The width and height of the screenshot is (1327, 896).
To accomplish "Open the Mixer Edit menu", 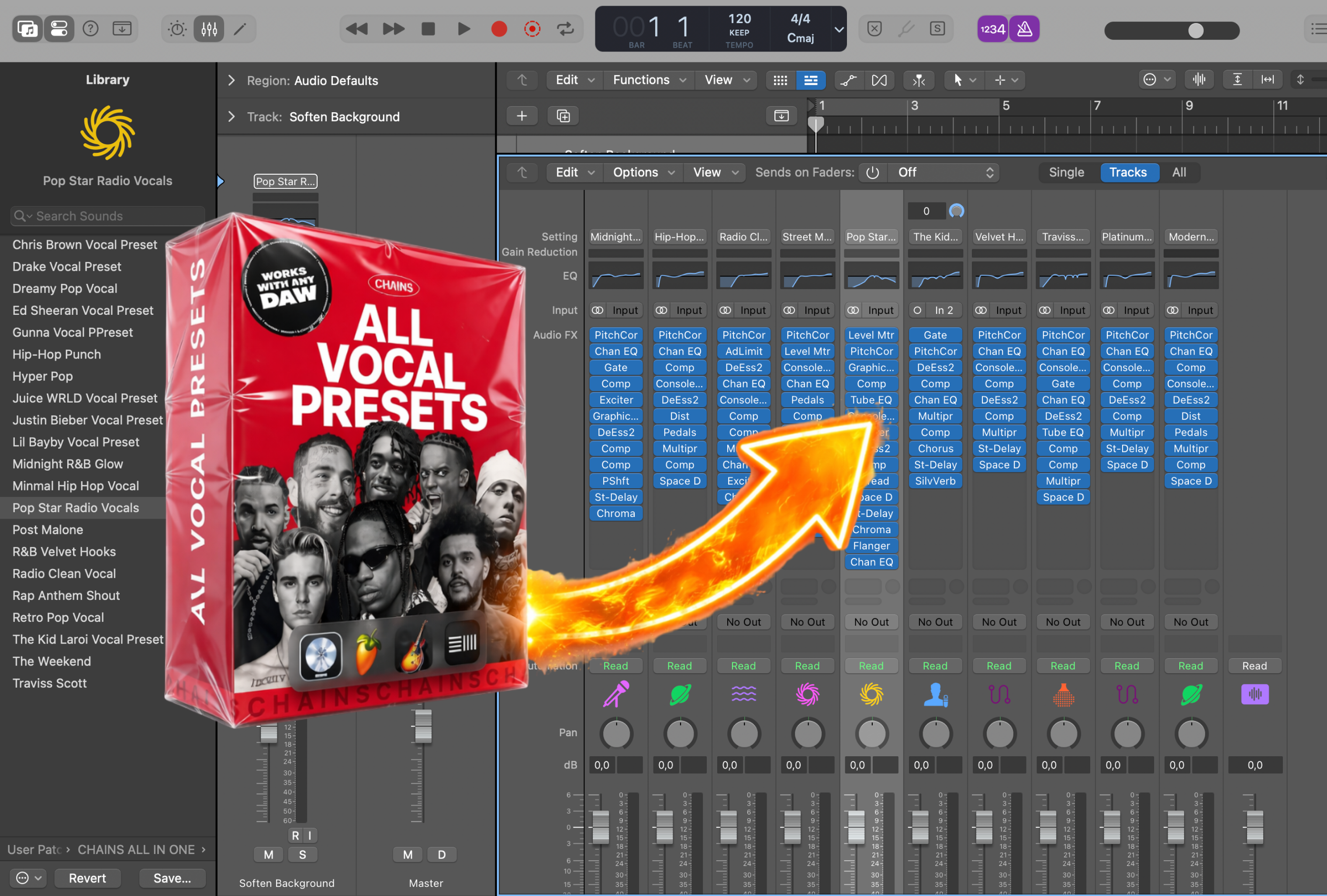I will (x=574, y=172).
